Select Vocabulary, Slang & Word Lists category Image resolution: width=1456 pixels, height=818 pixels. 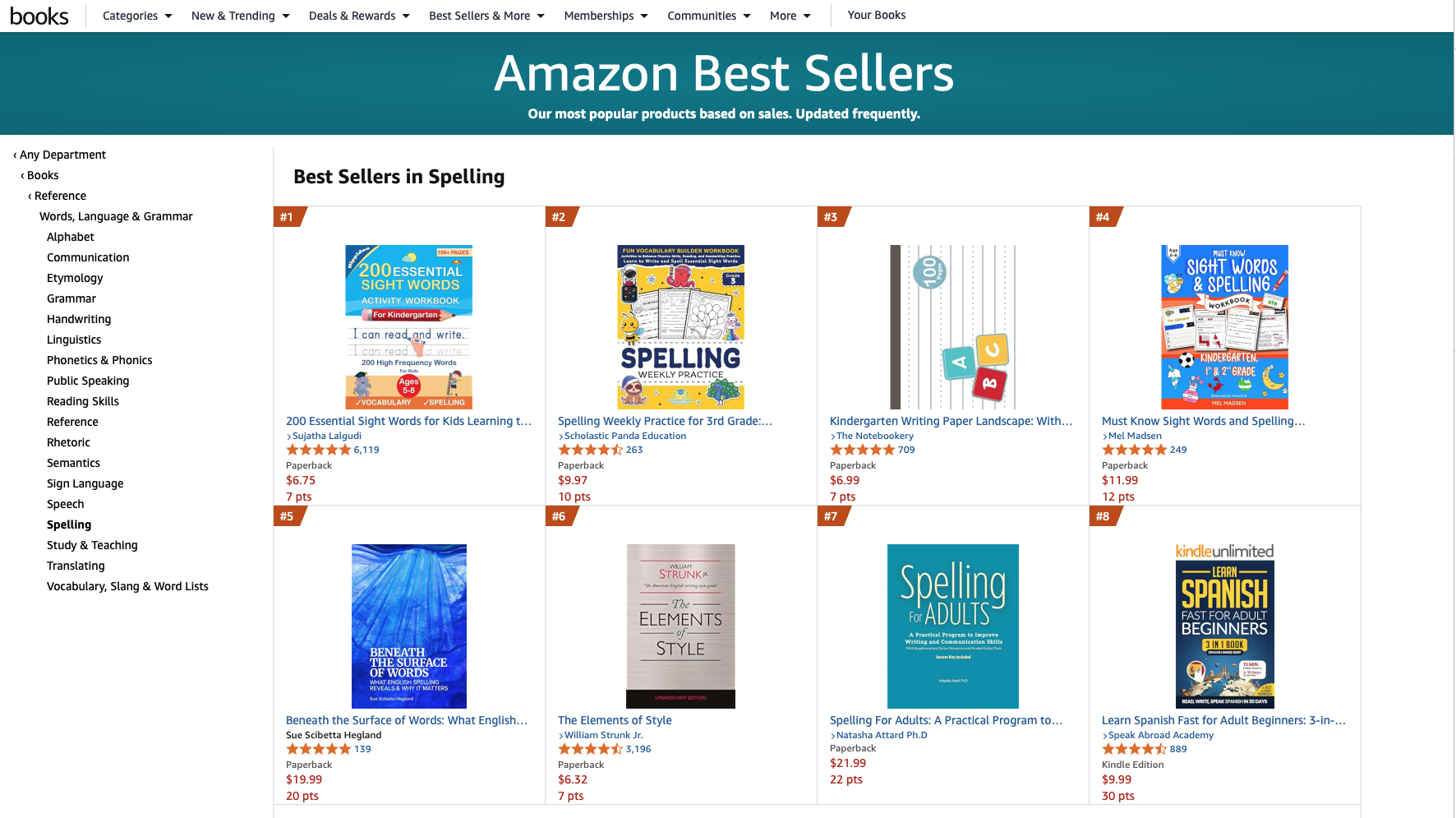tap(127, 586)
